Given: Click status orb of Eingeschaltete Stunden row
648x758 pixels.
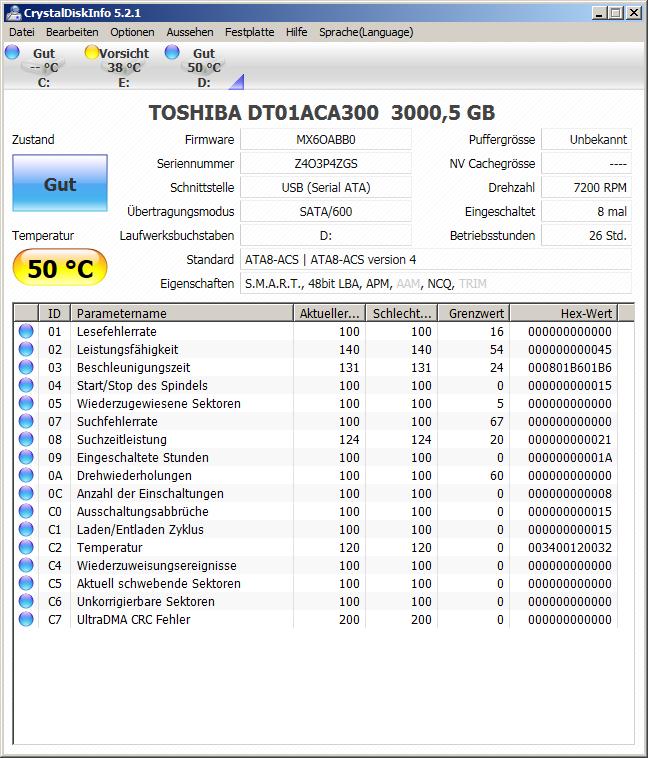Looking at the screenshot, I should (x=26, y=457).
